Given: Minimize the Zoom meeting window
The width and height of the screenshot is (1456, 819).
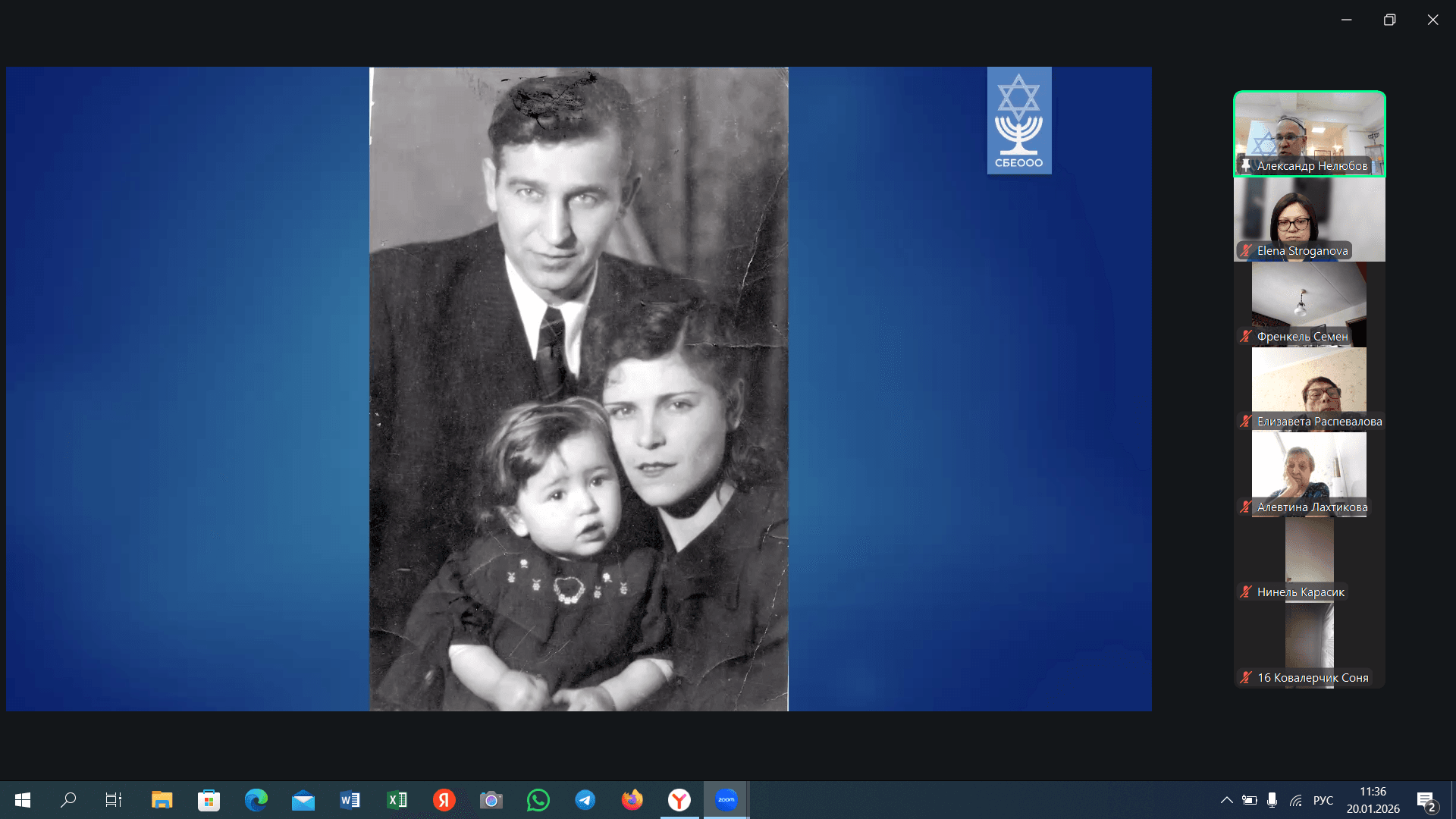Looking at the screenshot, I should click(1347, 20).
